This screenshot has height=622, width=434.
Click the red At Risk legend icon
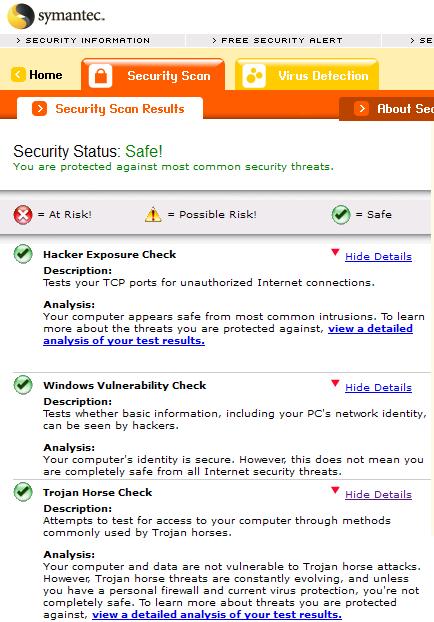click(23, 215)
